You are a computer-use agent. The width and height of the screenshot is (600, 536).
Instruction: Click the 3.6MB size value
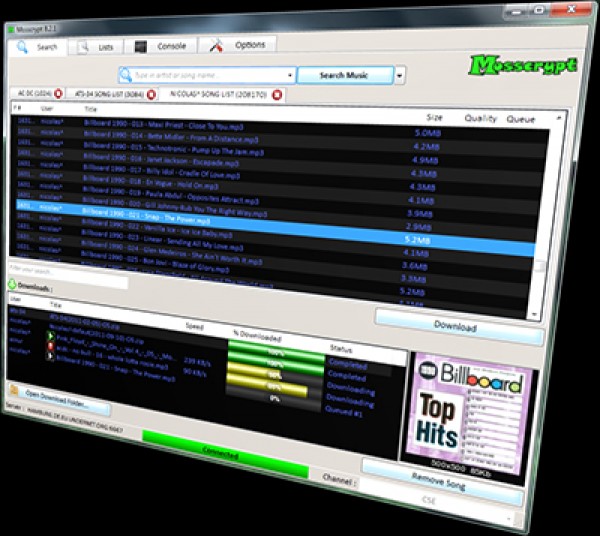(414, 266)
